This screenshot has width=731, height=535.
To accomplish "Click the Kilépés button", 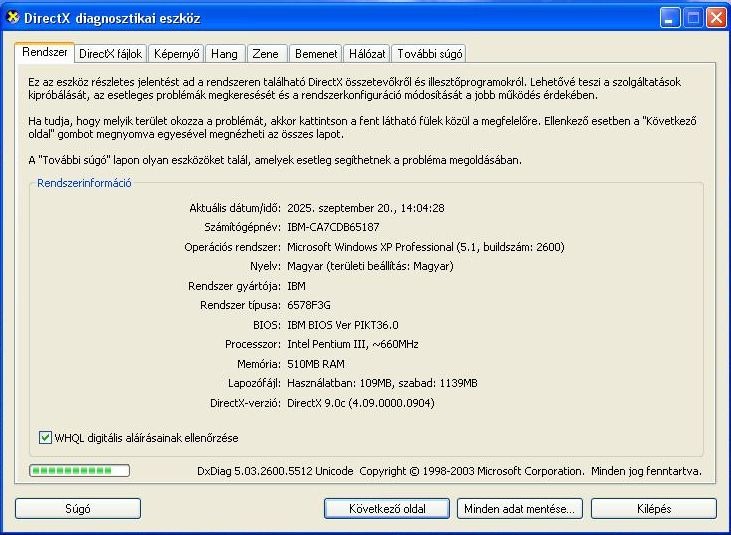I will [x=654, y=508].
